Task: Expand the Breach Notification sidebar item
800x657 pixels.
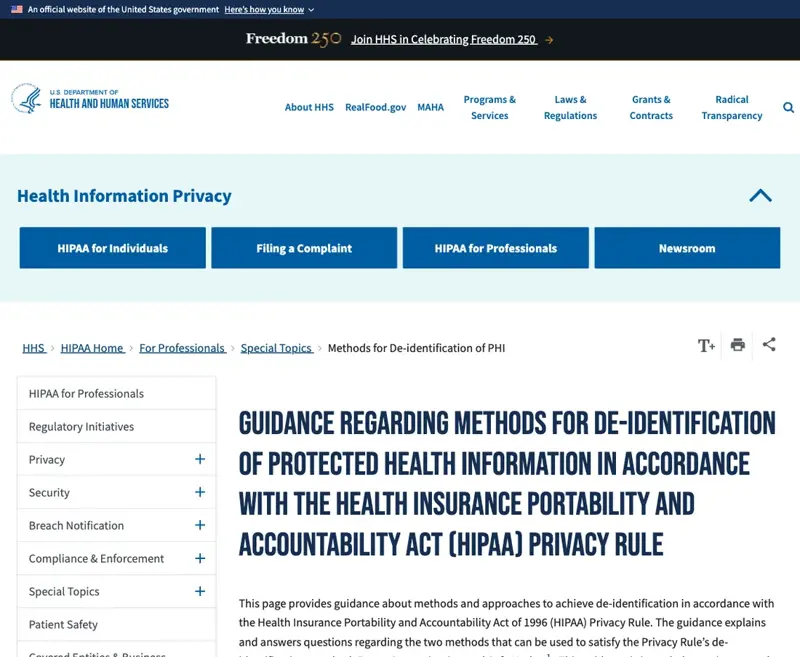Action: tap(200, 525)
